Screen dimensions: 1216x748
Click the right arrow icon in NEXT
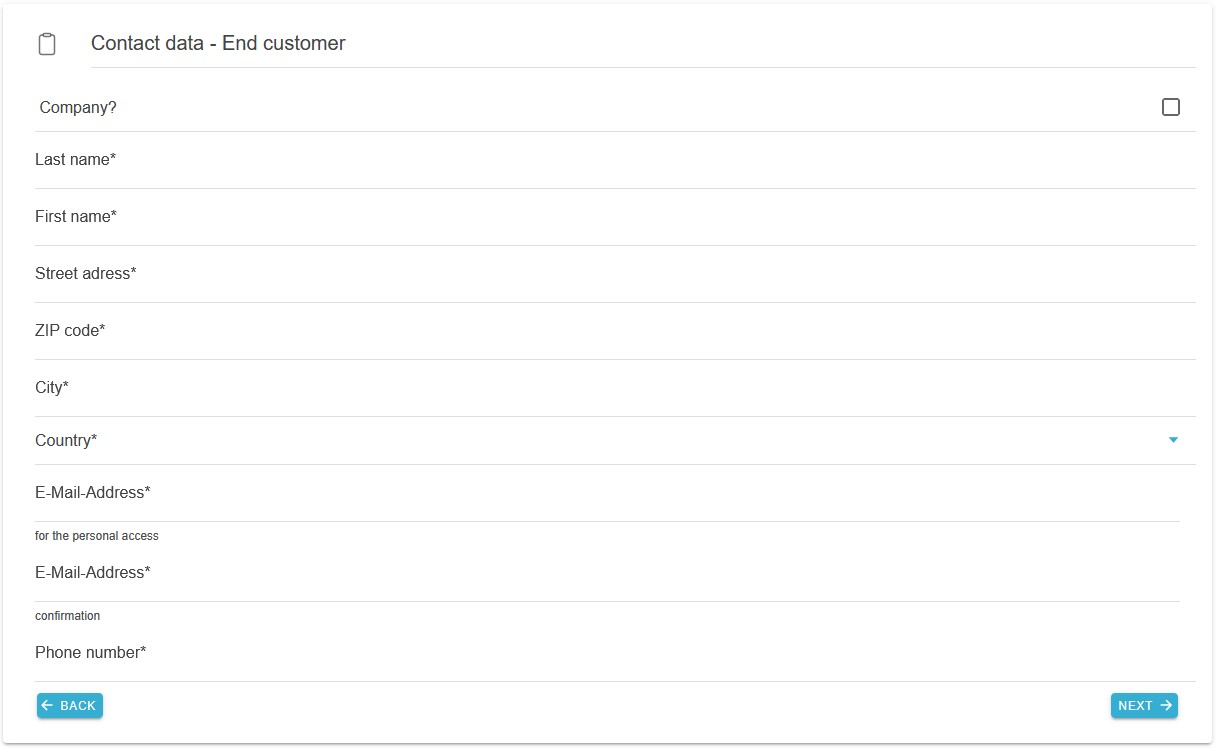(x=1166, y=706)
